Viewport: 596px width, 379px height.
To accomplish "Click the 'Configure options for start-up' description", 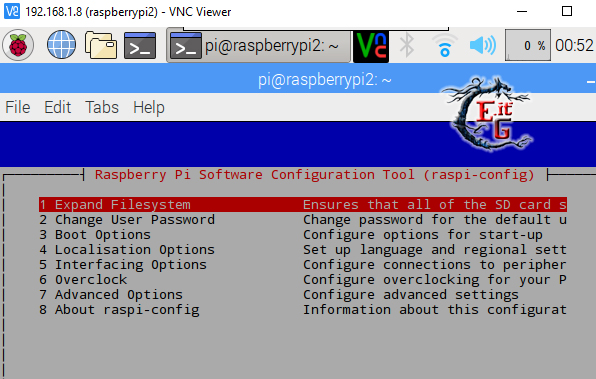I will [423, 235].
